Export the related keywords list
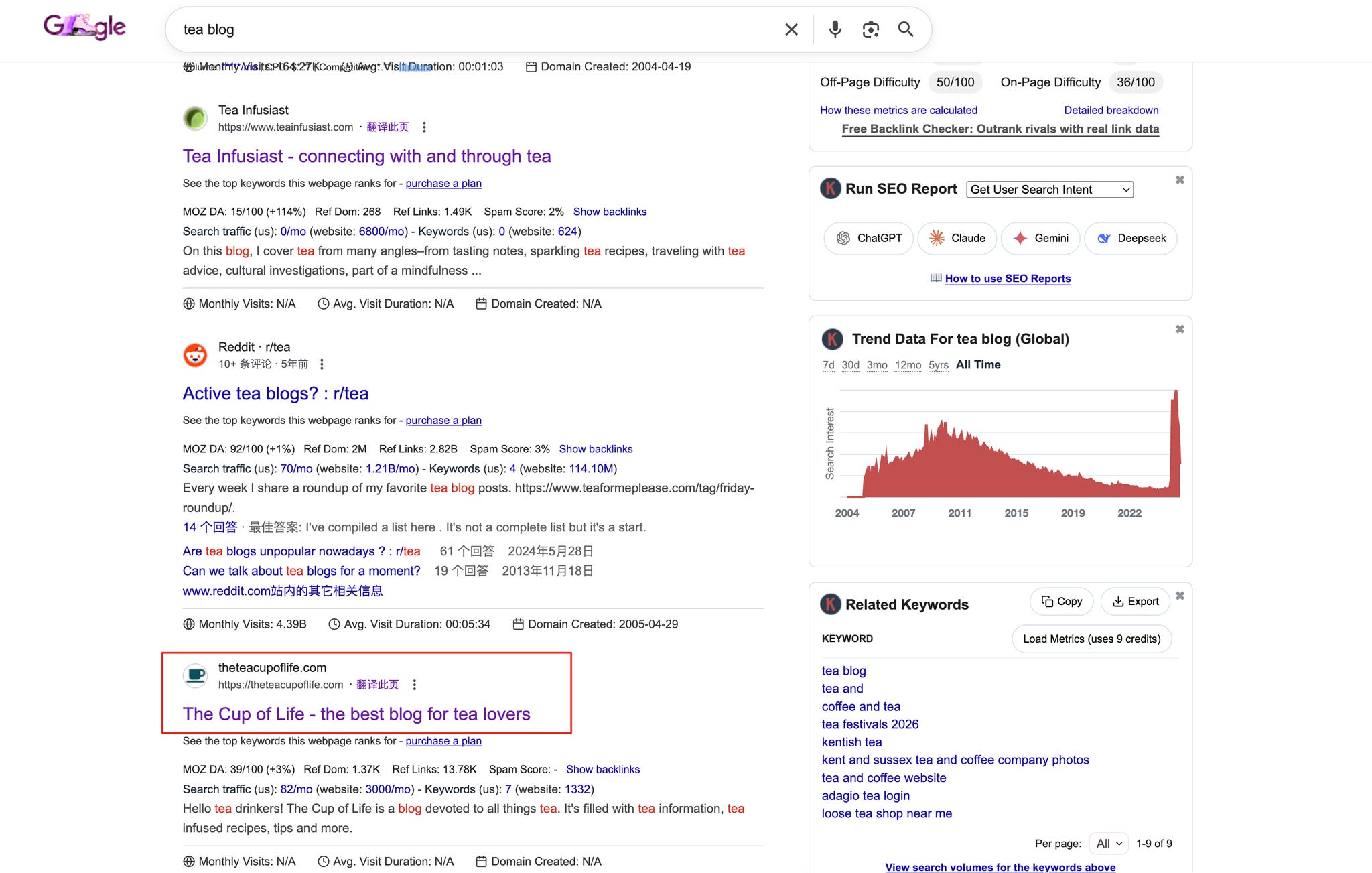 click(x=1136, y=602)
